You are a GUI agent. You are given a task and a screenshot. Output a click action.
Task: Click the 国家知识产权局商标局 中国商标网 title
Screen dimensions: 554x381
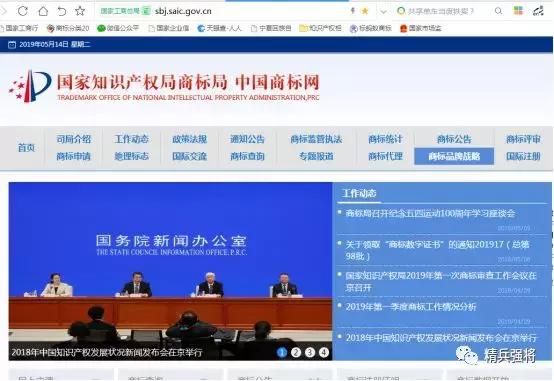click(x=188, y=82)
